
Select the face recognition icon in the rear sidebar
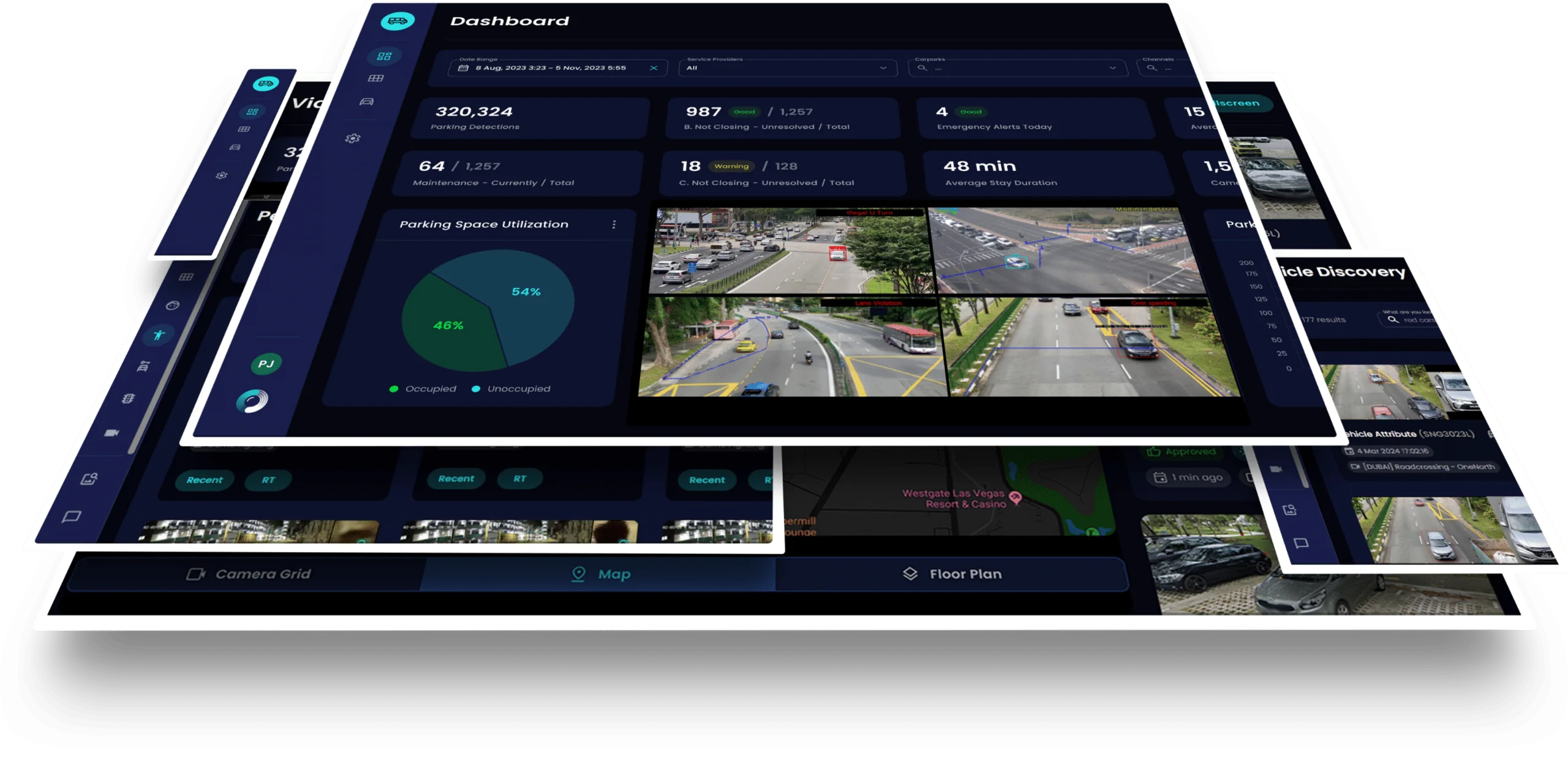[173, 305]
